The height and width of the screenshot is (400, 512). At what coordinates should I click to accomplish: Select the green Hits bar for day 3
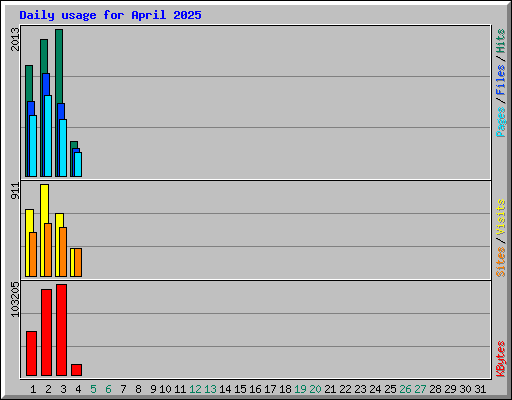pos(59,66)
